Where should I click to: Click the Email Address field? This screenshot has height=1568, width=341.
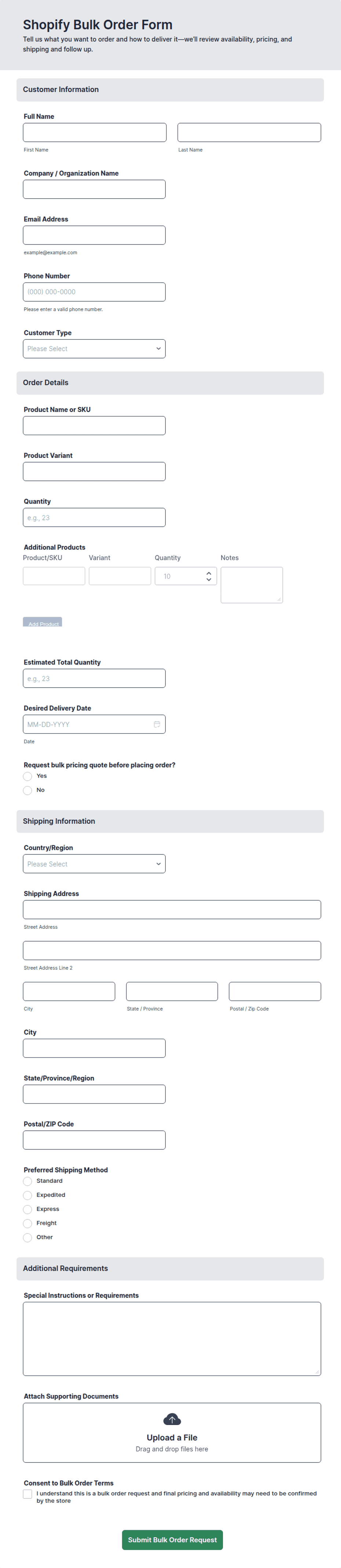[x=94, y=236]
